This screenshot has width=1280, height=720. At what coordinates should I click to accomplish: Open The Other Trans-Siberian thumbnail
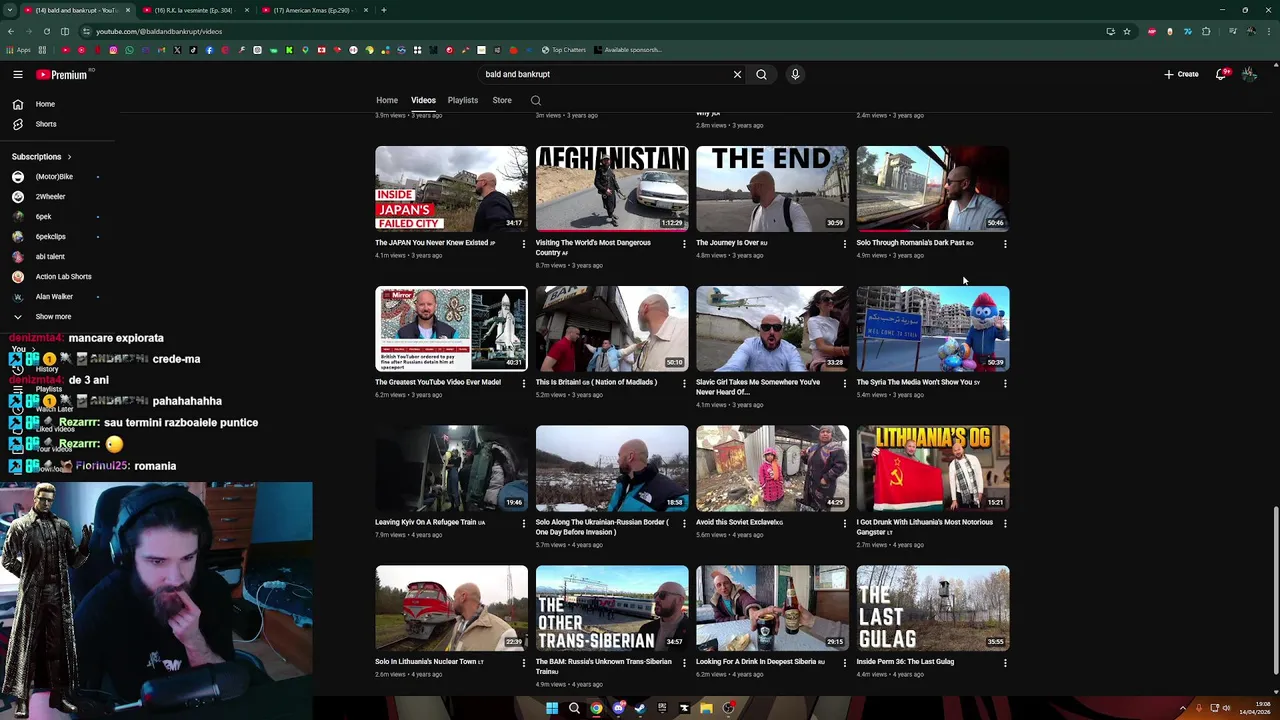(x=612, y=608)
